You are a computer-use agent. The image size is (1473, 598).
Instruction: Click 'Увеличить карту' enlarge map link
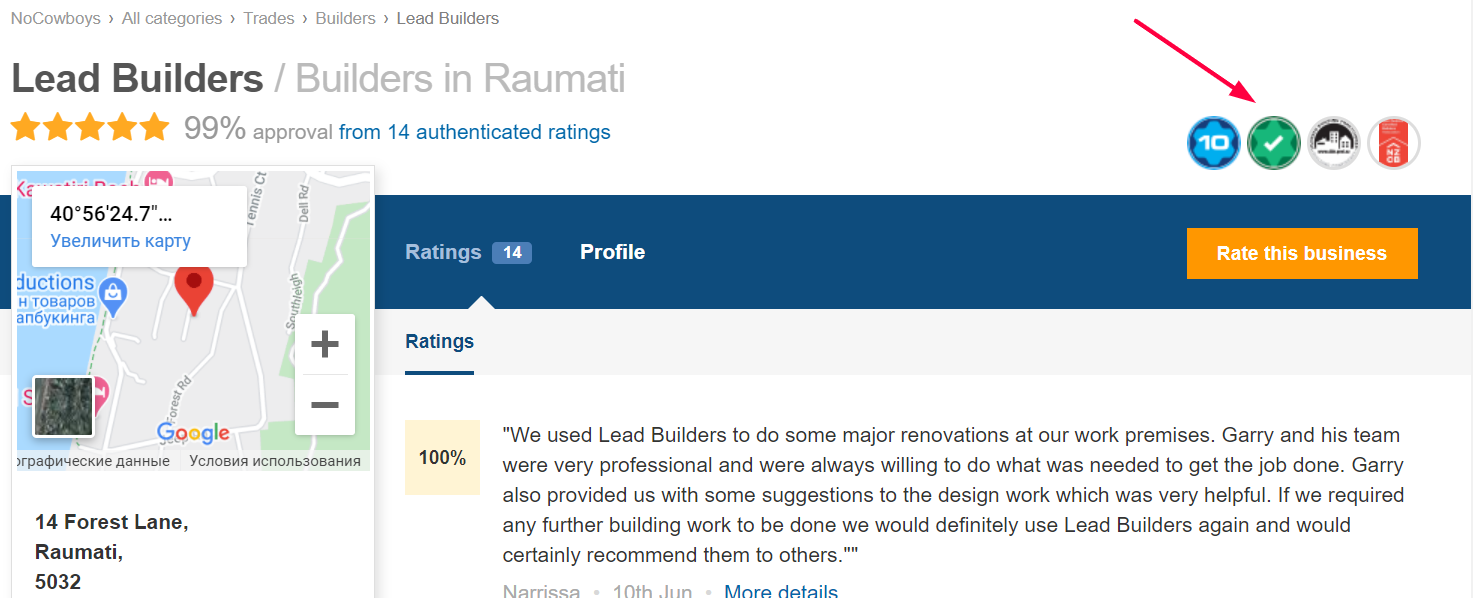(x=120, y=241)
